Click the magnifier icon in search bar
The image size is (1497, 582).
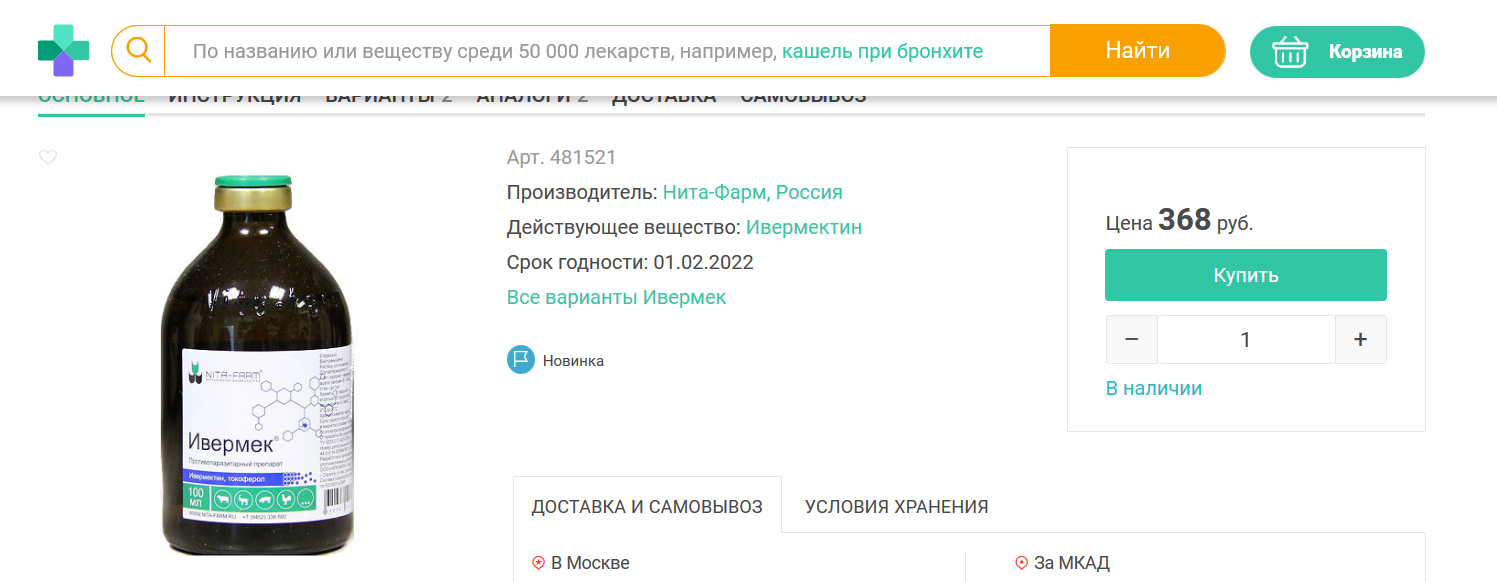138,51
